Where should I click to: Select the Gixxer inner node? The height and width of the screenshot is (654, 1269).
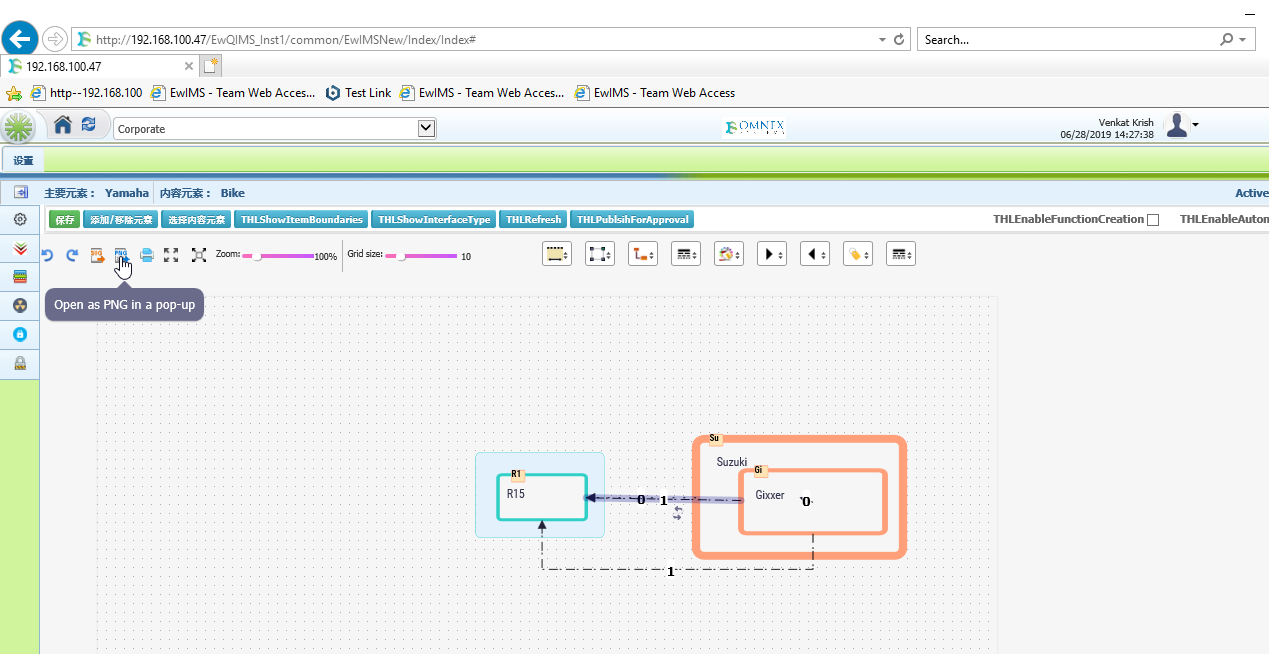tap(813, 502)
